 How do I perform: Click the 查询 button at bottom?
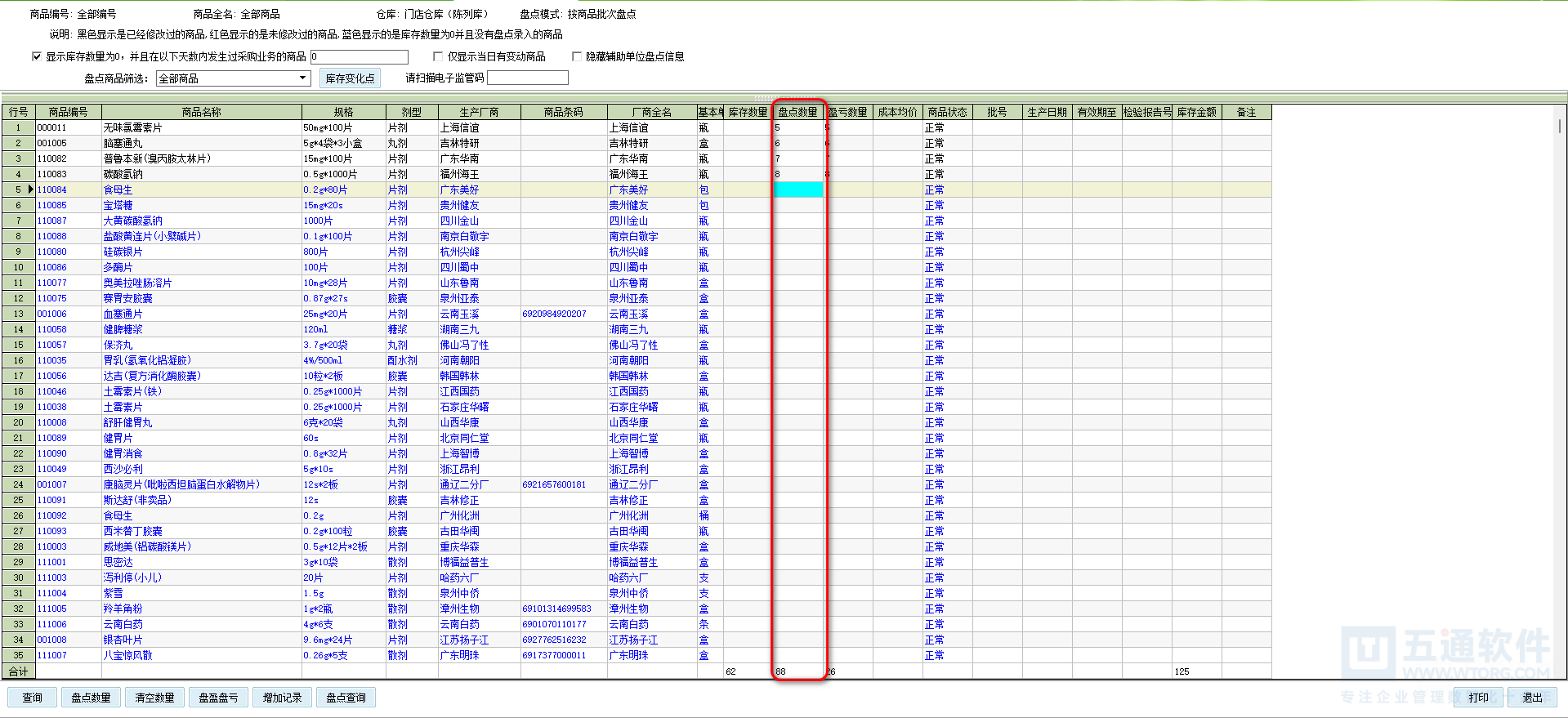coord(33,698)
